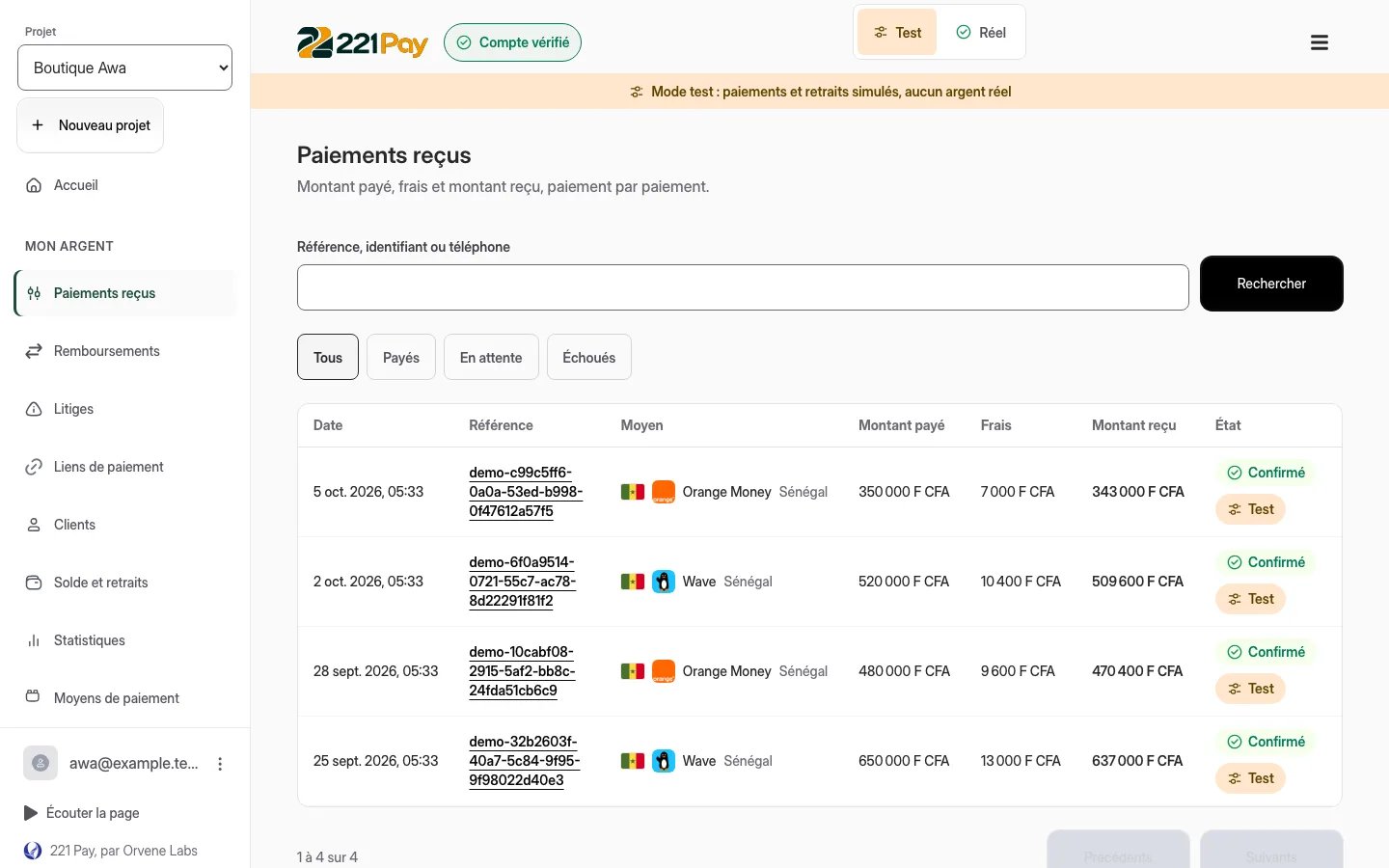Click the Solde et retraits wallet icon
The image size is (1389, 868).
click(x=34, y=583)
